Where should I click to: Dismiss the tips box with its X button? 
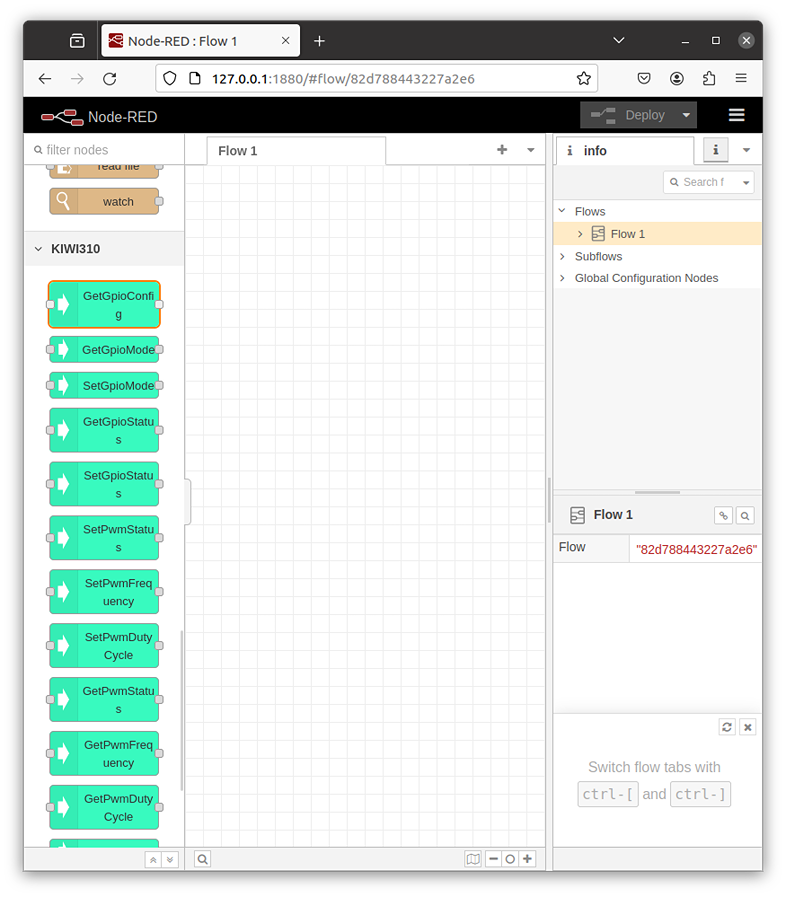tap(747, 727)
